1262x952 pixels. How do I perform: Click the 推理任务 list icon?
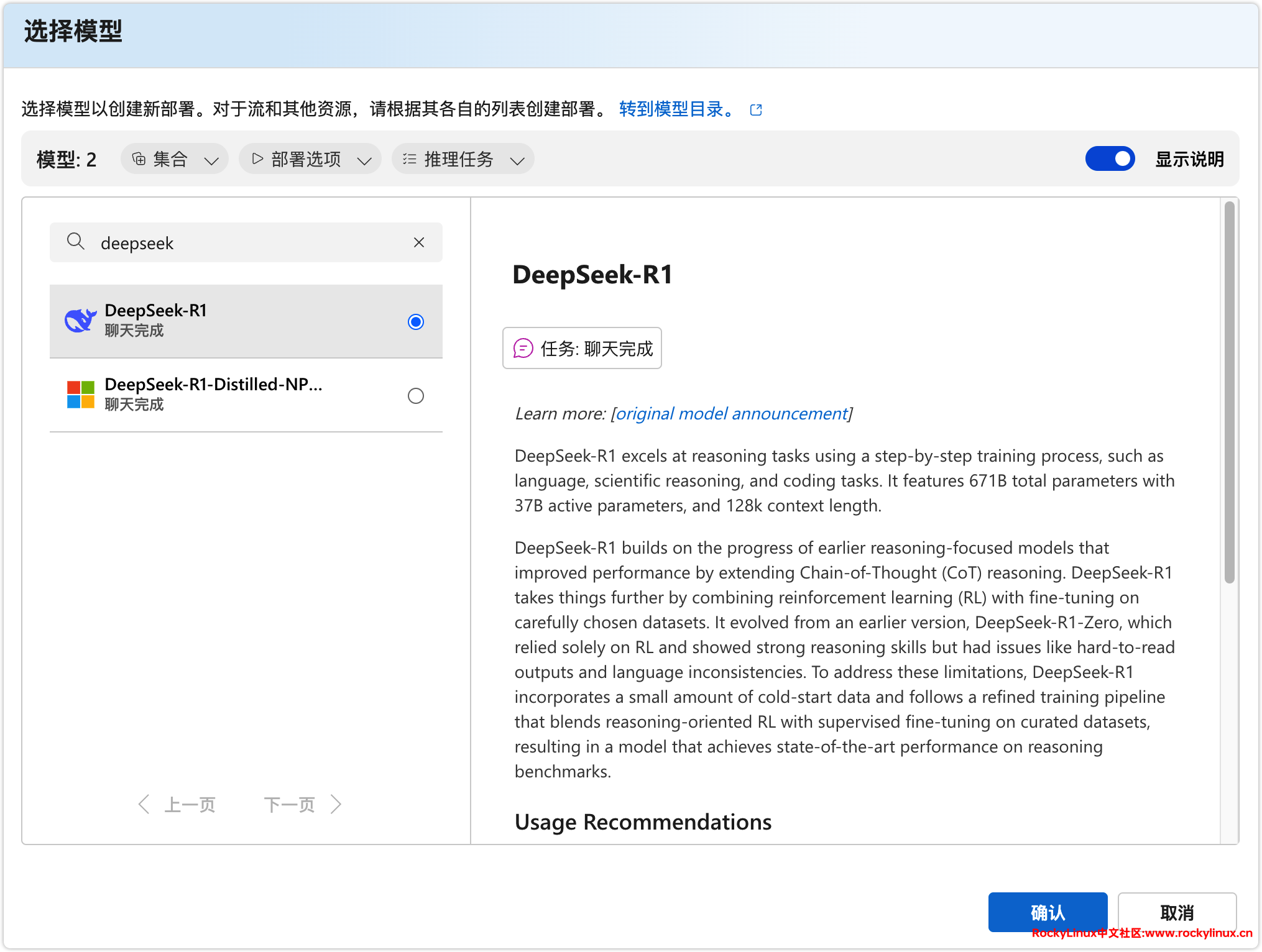coord(409,159)
